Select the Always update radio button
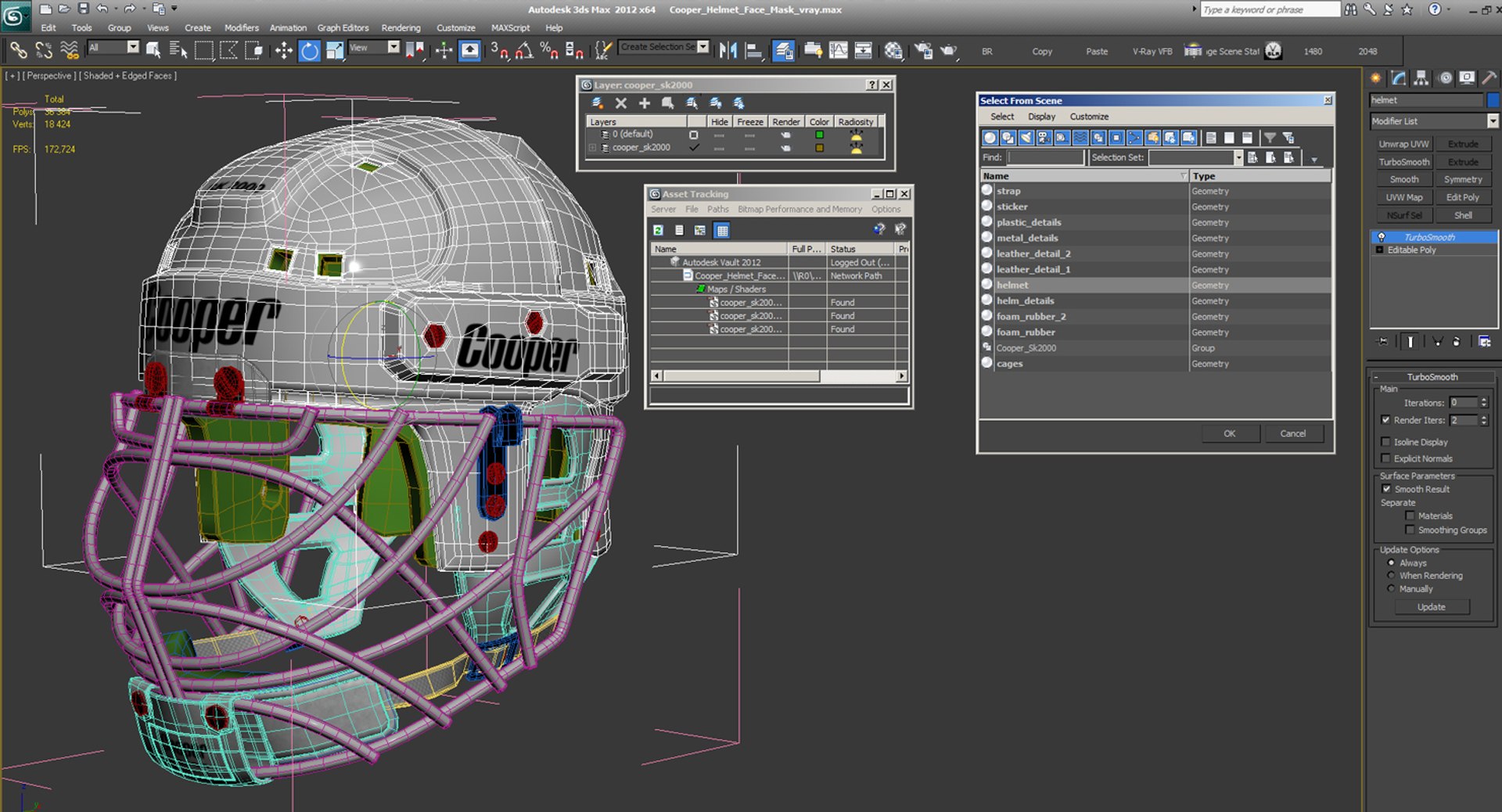1502x812 pixels. (x=1391, y=562)
